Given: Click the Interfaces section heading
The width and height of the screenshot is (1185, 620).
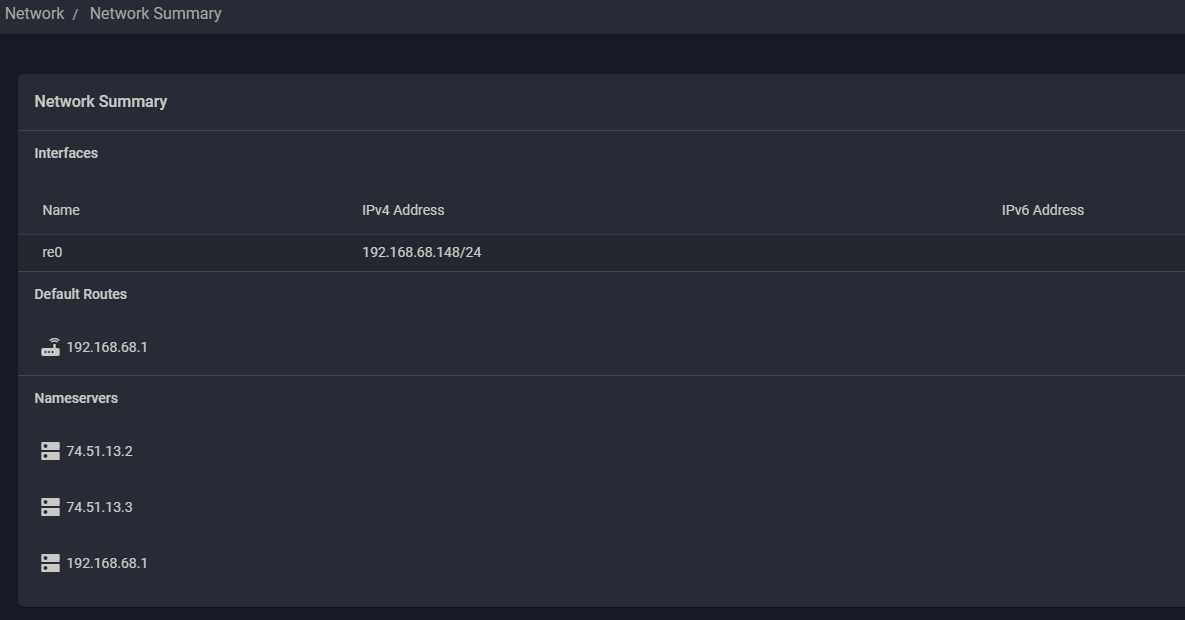Looking at the screenshot, I should click(x=66, y=153).
